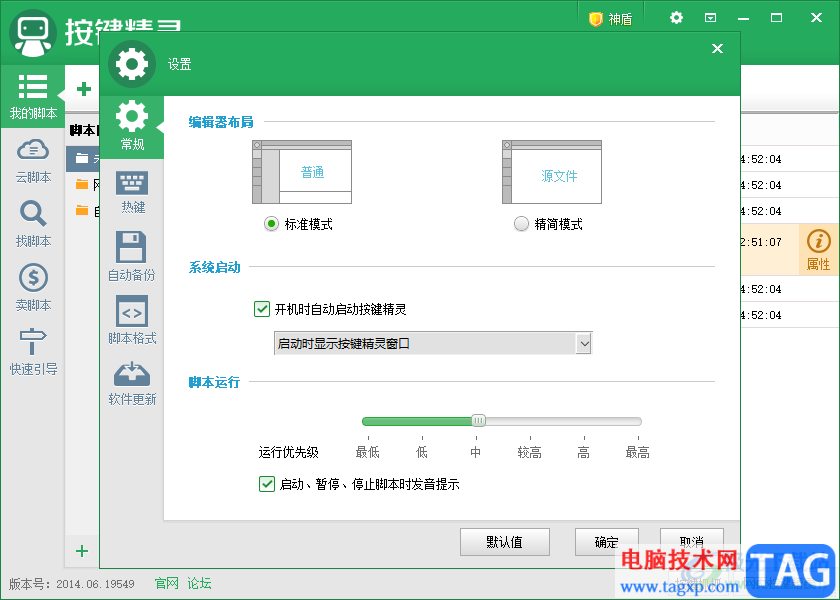Screen dimensions: 840x600
Task: Select the highlighted folder in script tree
Action: click(83, 159)
